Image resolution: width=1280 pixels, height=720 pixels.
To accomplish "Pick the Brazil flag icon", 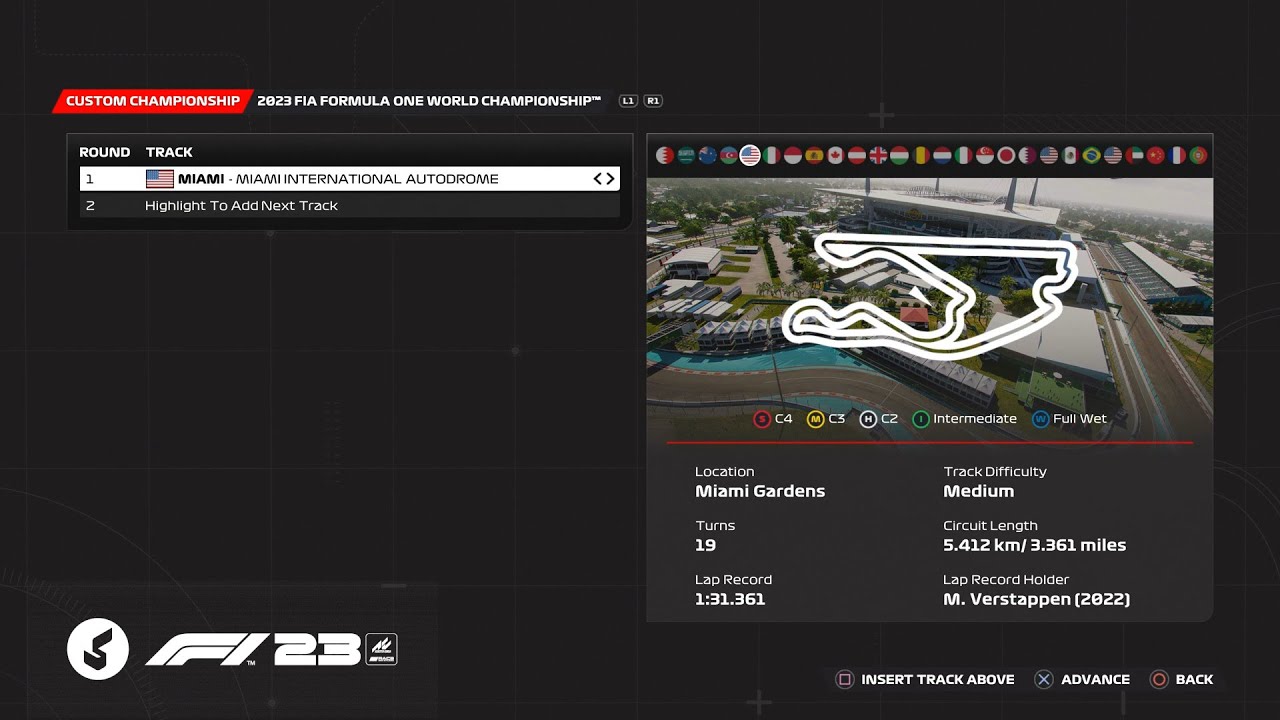I will [x=1091, y=155].
